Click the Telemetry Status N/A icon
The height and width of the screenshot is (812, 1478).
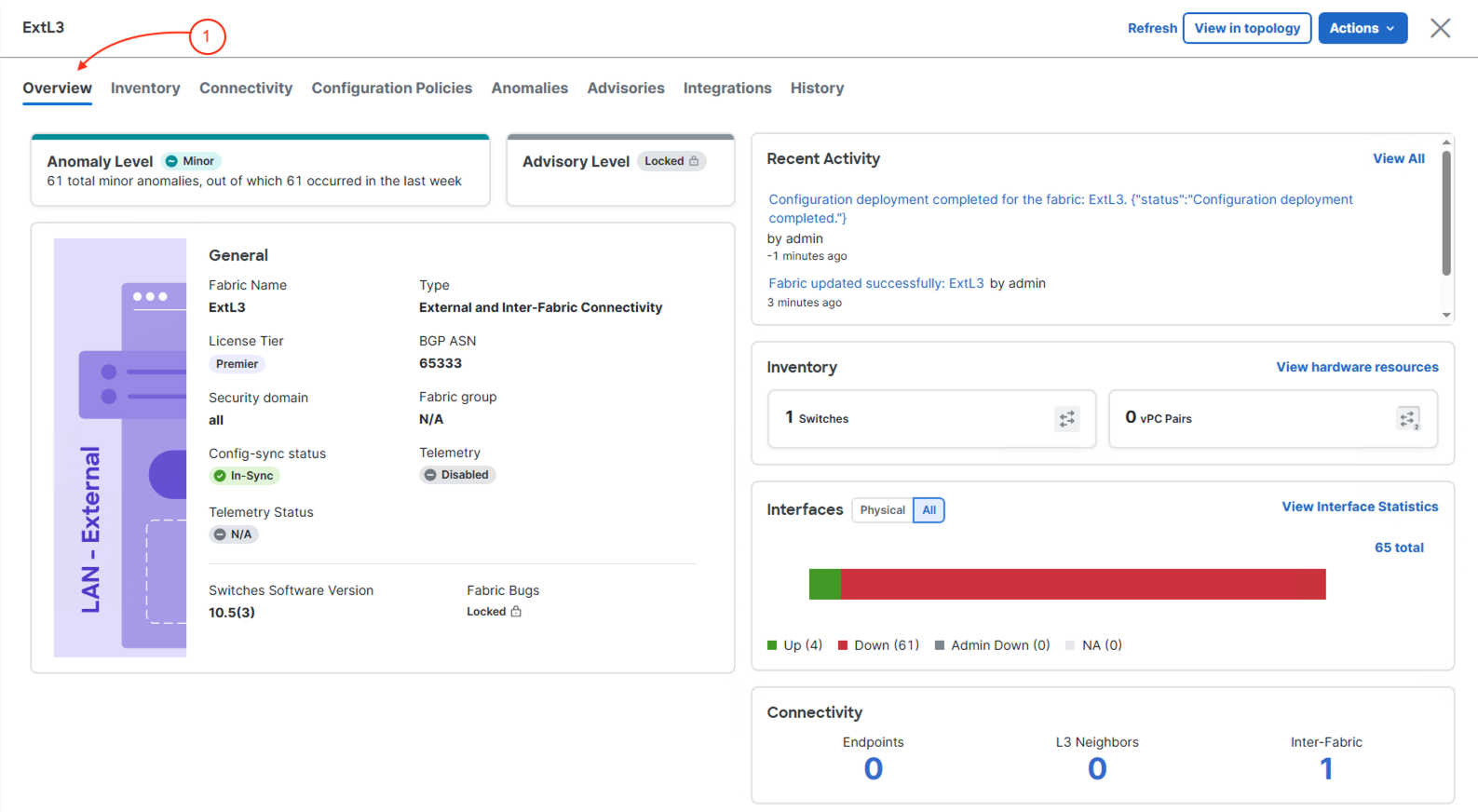pos(220,535)
